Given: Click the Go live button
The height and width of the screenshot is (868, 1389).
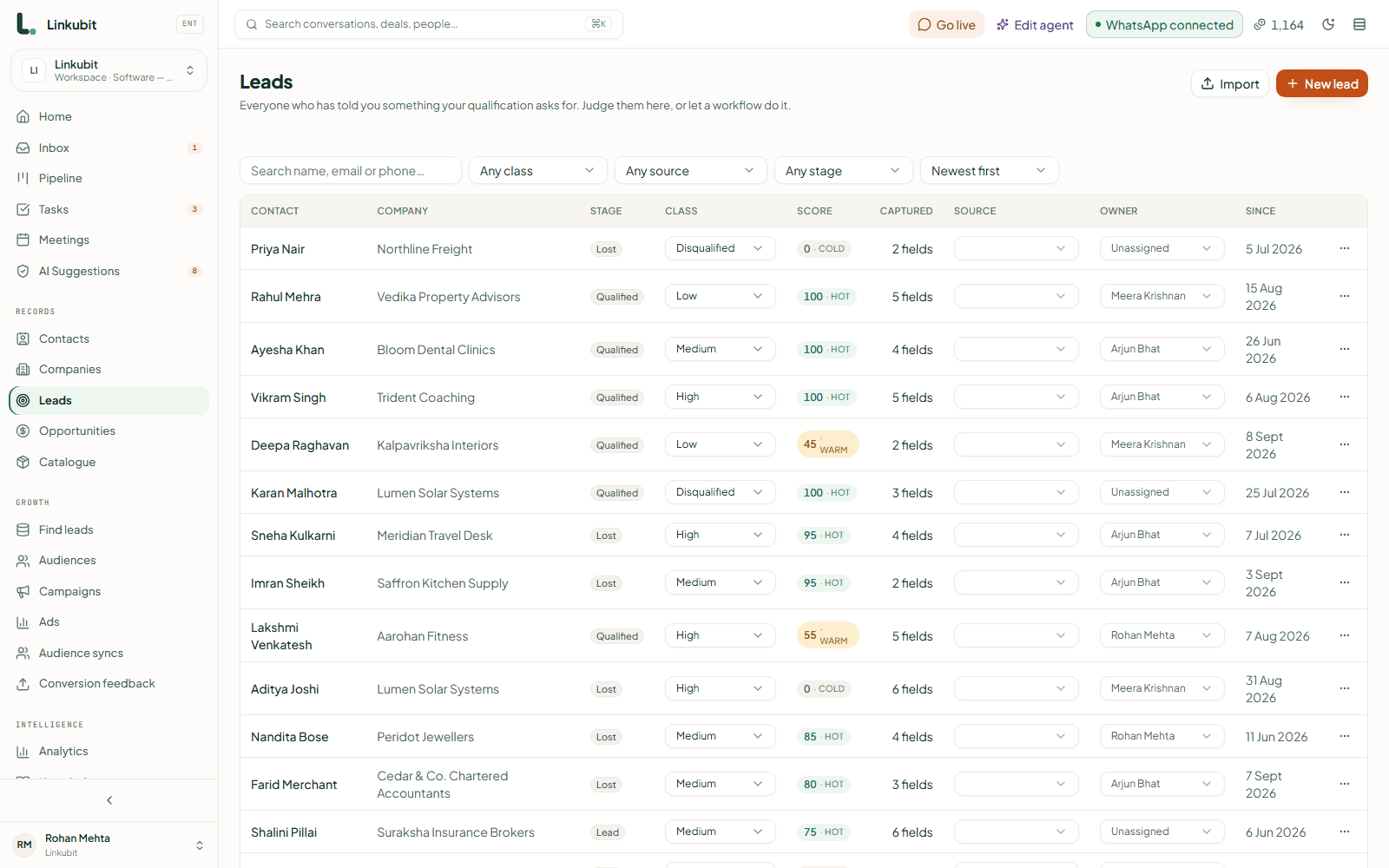Looking at the screenshot, I should pos(947,24).
